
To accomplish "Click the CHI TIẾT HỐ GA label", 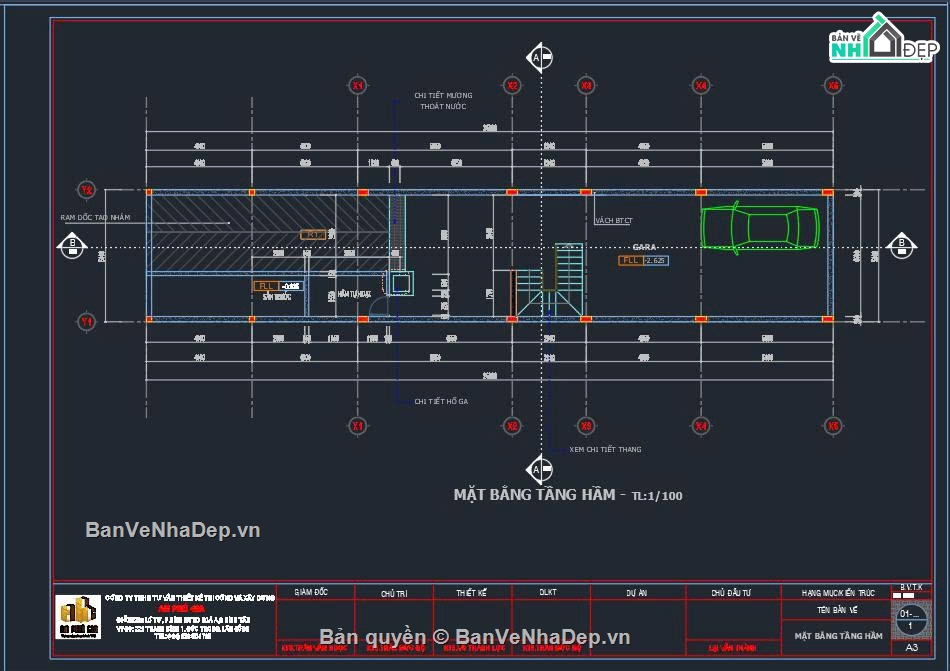I will [x=440, y=401].
